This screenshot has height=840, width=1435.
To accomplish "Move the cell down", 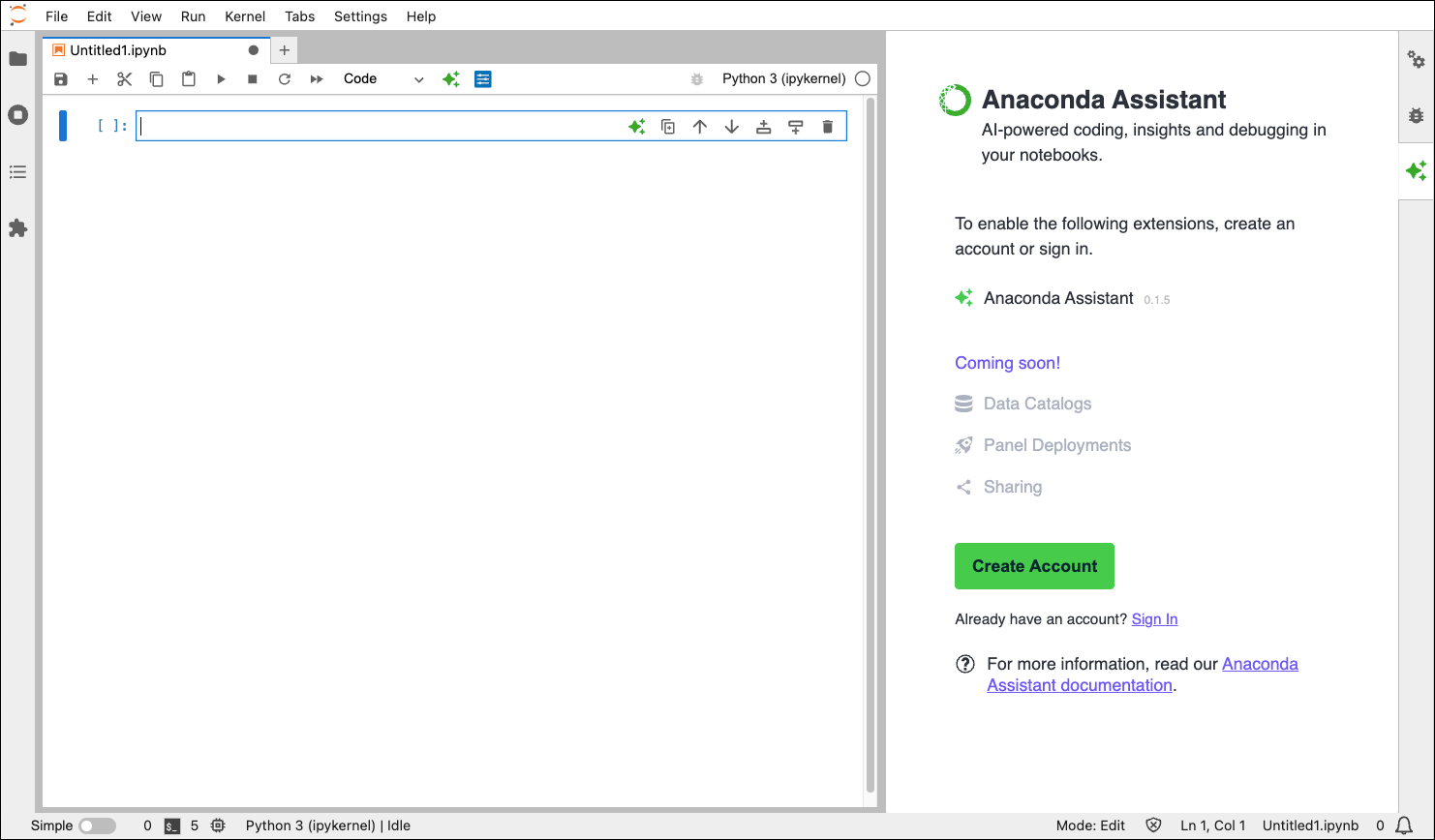I will point(732,127).
